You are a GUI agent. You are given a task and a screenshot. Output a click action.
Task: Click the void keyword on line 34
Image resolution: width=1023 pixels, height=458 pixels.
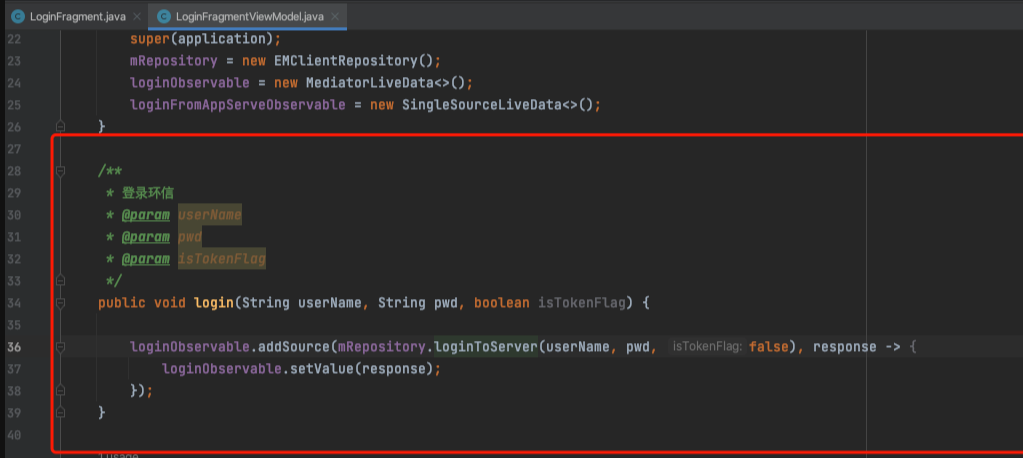coord(170,303)
